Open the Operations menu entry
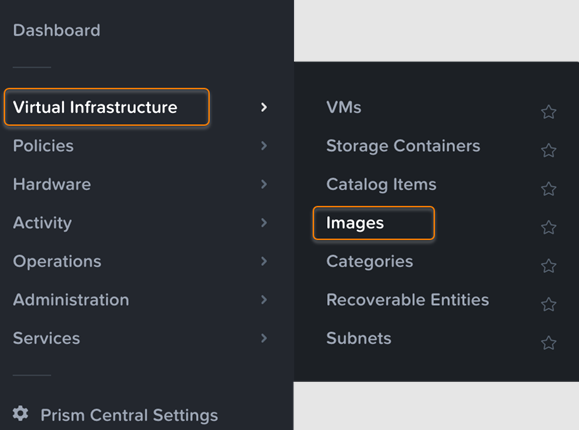 [57, 262]
